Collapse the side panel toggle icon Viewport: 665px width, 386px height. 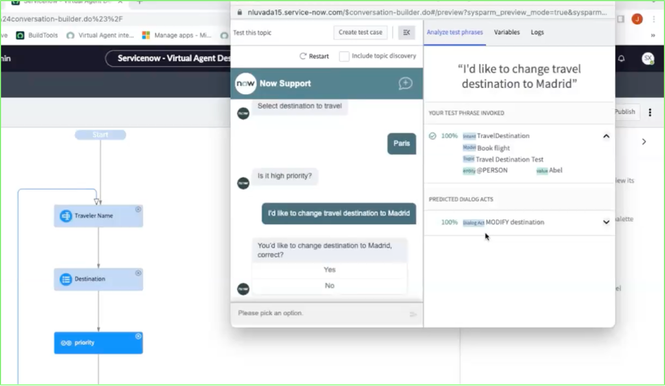pyautogui.click(x=406, y=32)
